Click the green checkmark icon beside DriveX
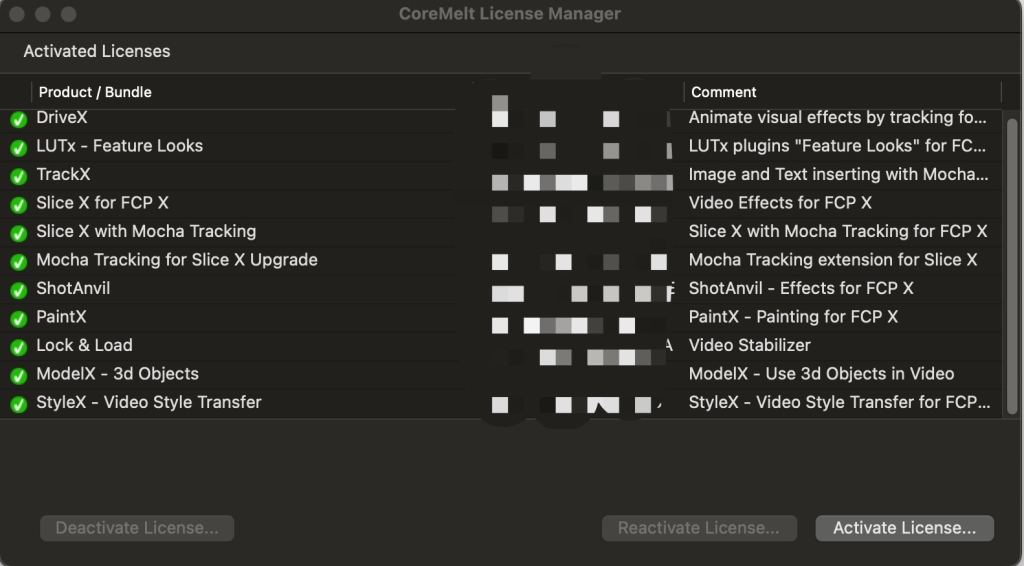 [18, 119]
